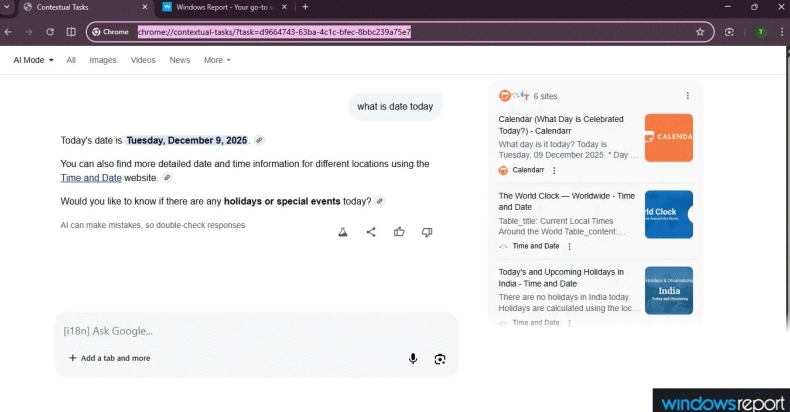Click the thumbs down feedback icon
The width and height of the screenshot is (790, 412).
pyautogui.click(x=427, y=232)
